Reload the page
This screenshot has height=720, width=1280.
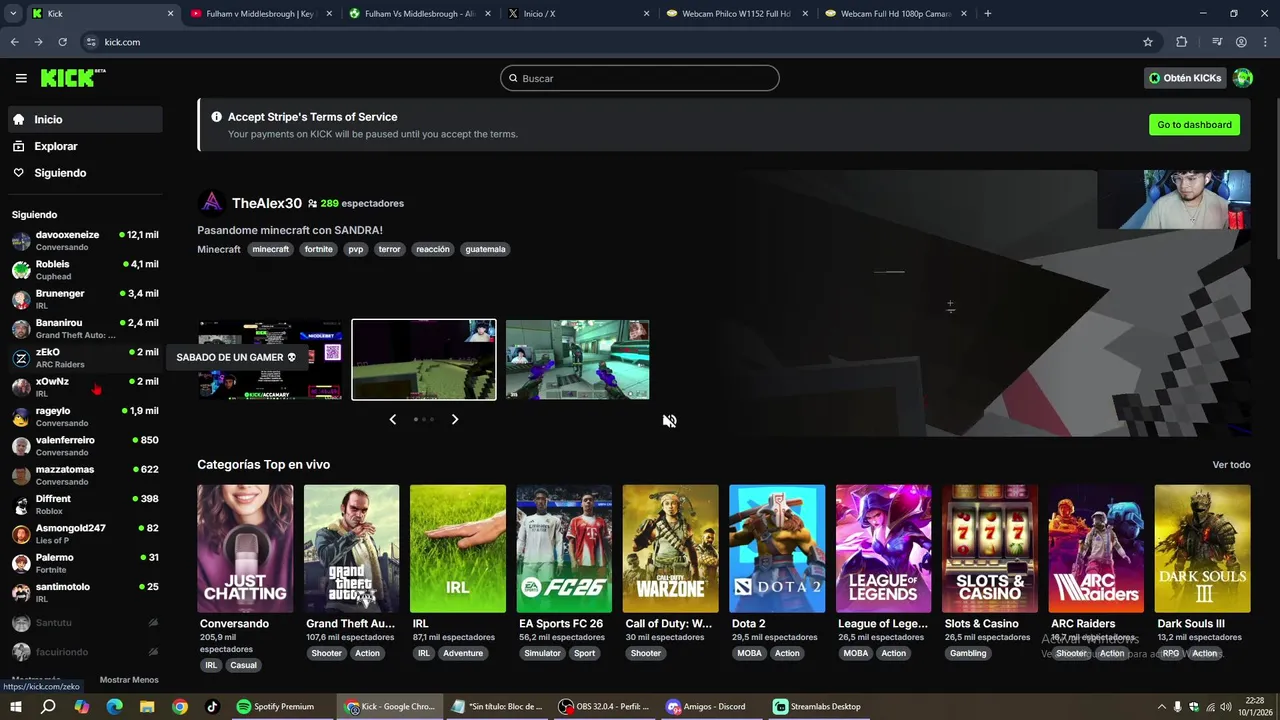62,42
